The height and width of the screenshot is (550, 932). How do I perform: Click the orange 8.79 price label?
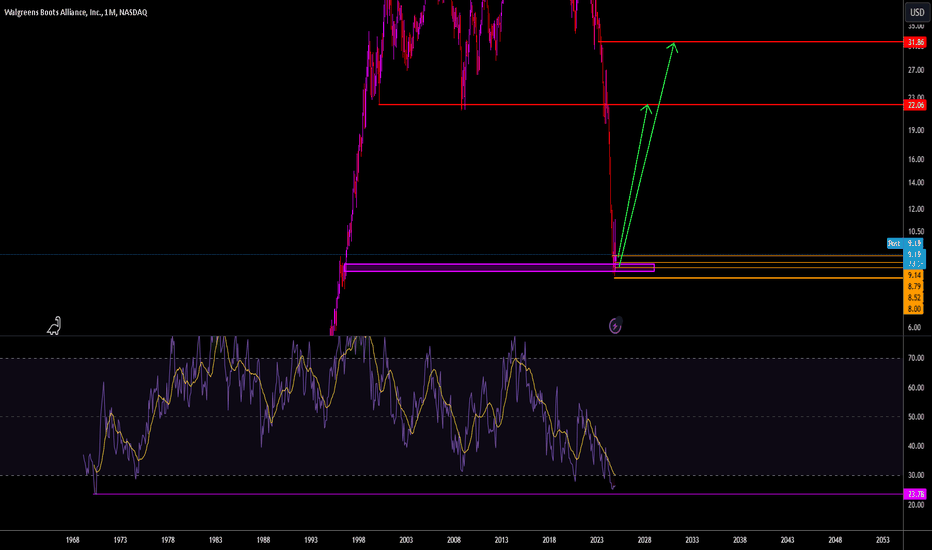[914, 287]
